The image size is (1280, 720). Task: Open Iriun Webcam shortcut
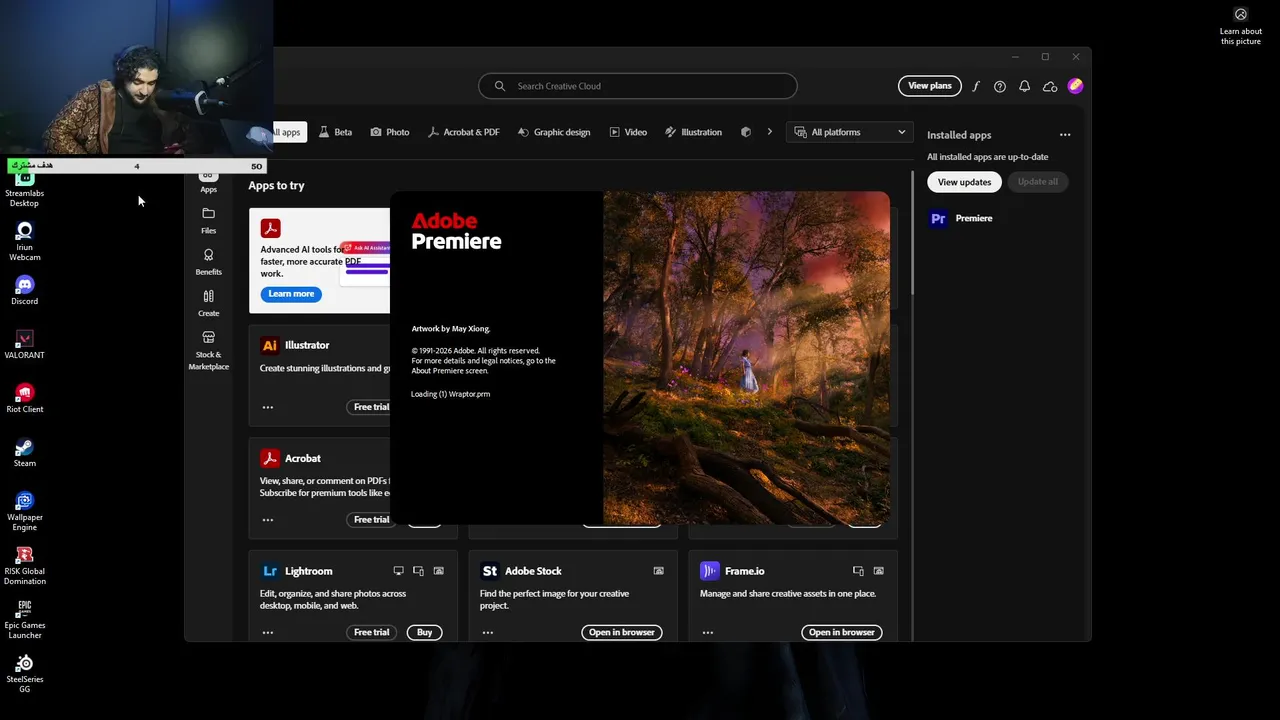click(x=25, y=241)
